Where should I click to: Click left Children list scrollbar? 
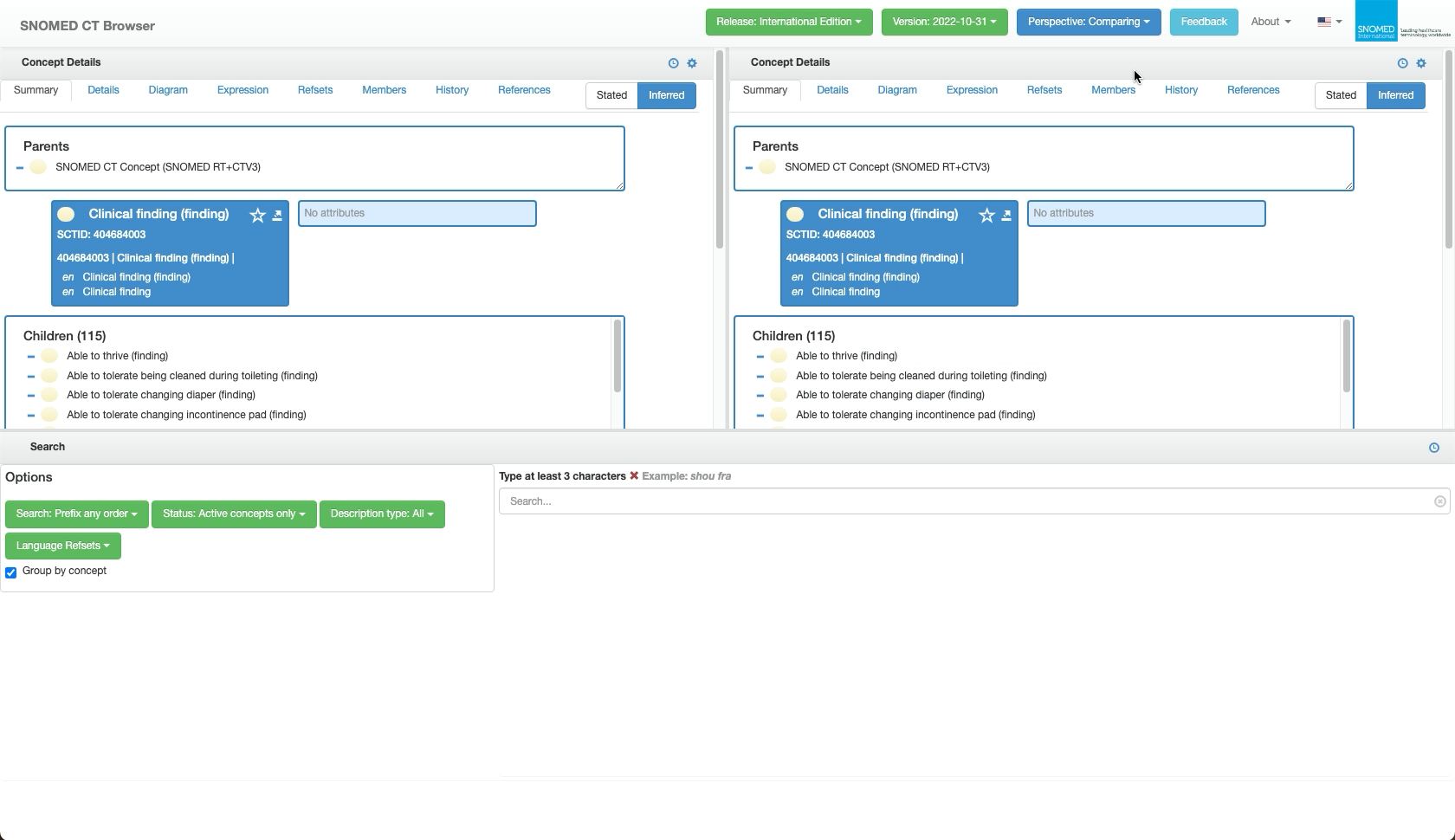point(618,356)
